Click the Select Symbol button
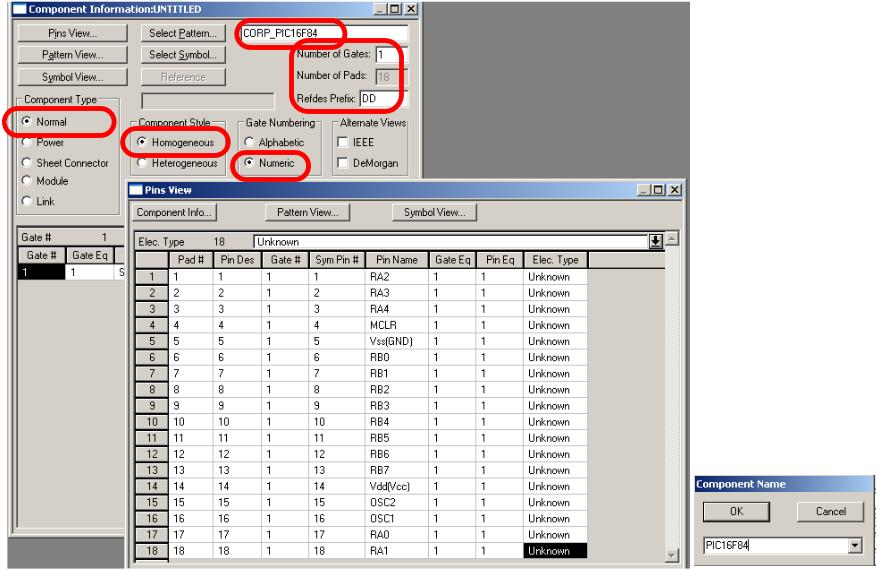 183,55
